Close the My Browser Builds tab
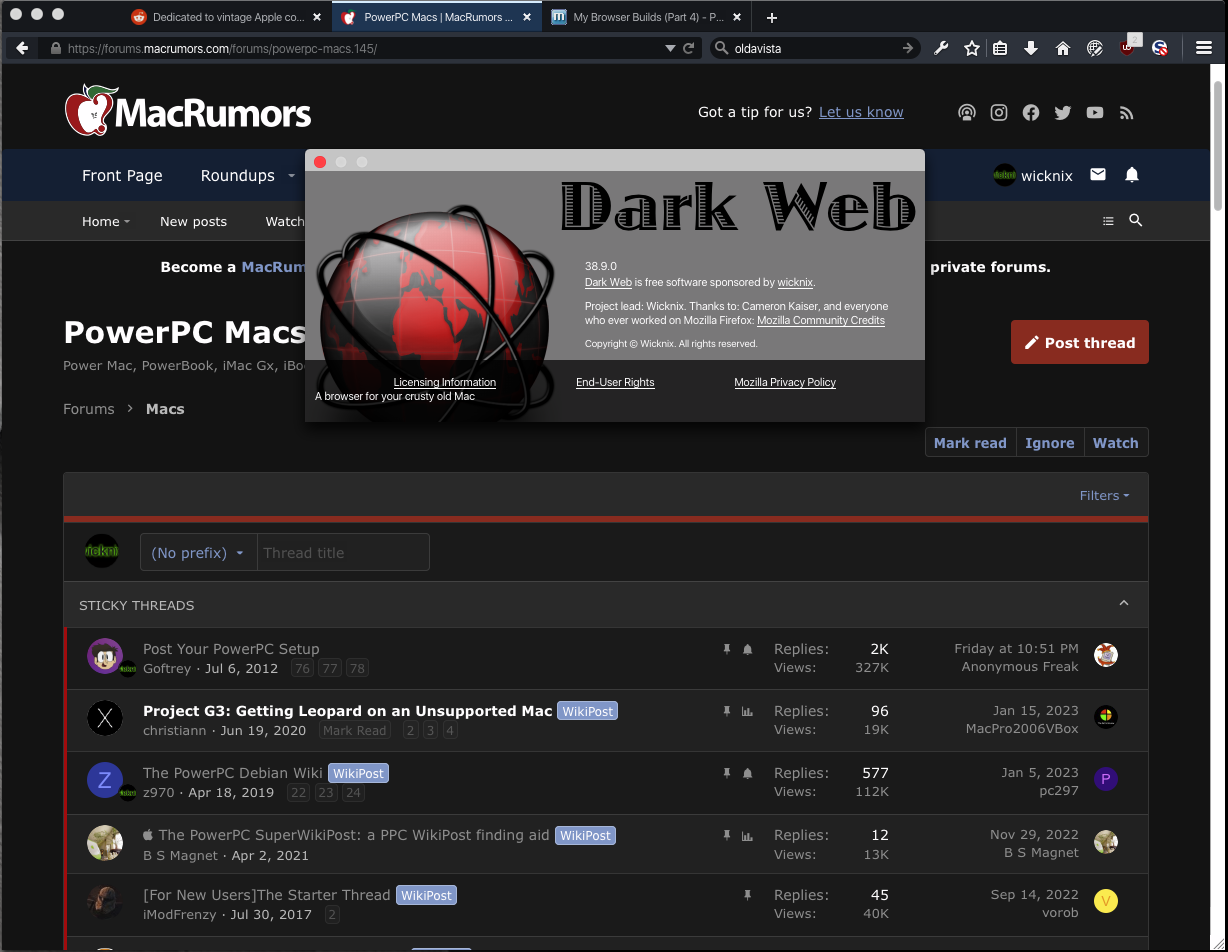The image size is (1228, 952). pyautogui.click(x=738, y=17)
